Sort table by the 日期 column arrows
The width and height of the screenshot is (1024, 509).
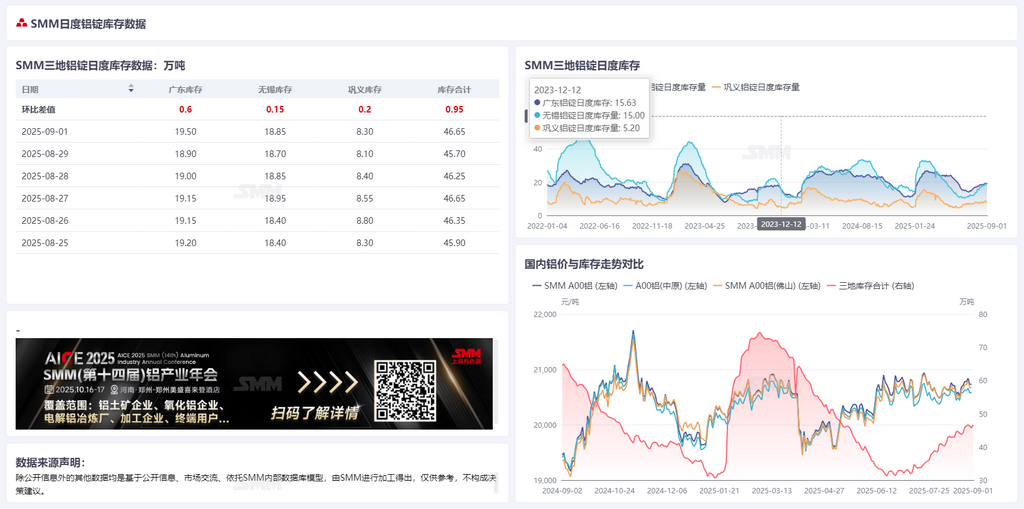[x=131, y=89]
